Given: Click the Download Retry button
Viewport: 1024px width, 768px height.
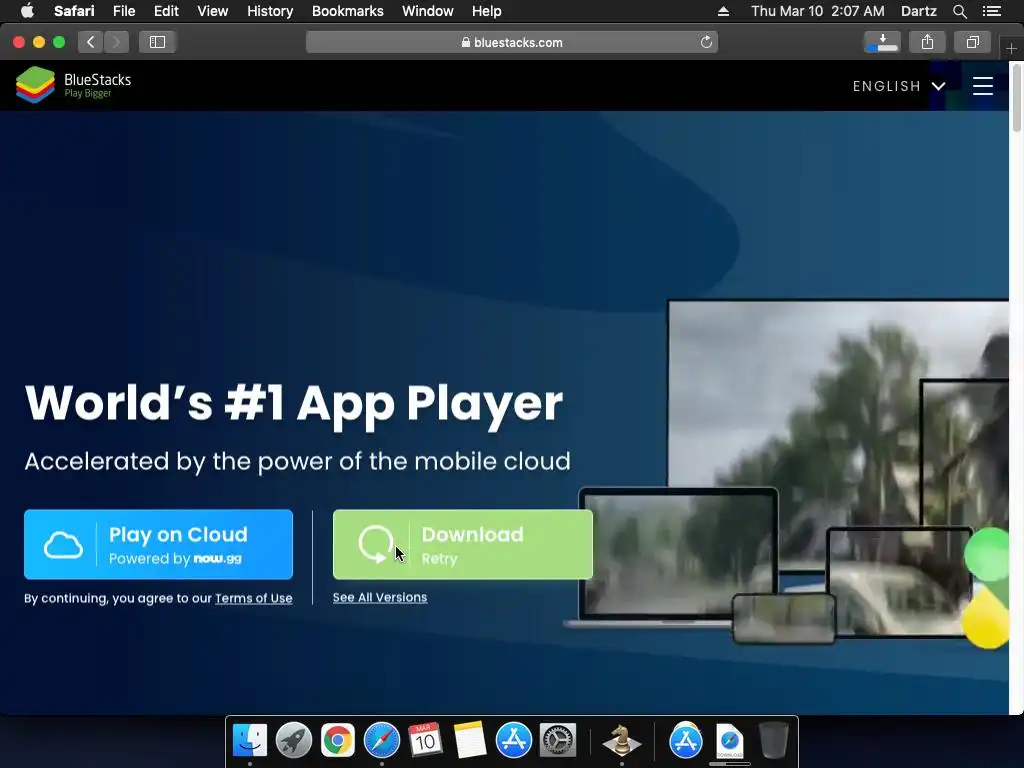Looking at the screenshot, I should point(462,544).
